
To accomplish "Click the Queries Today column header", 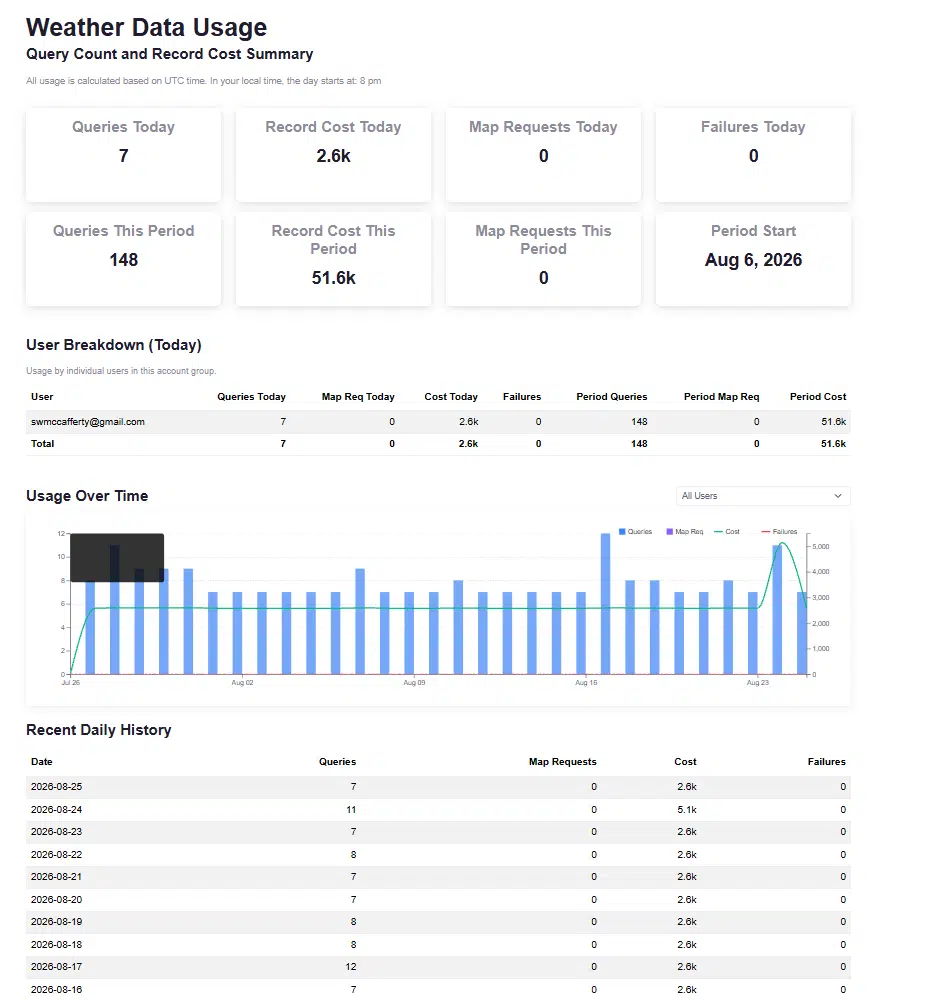I will 251,397.
